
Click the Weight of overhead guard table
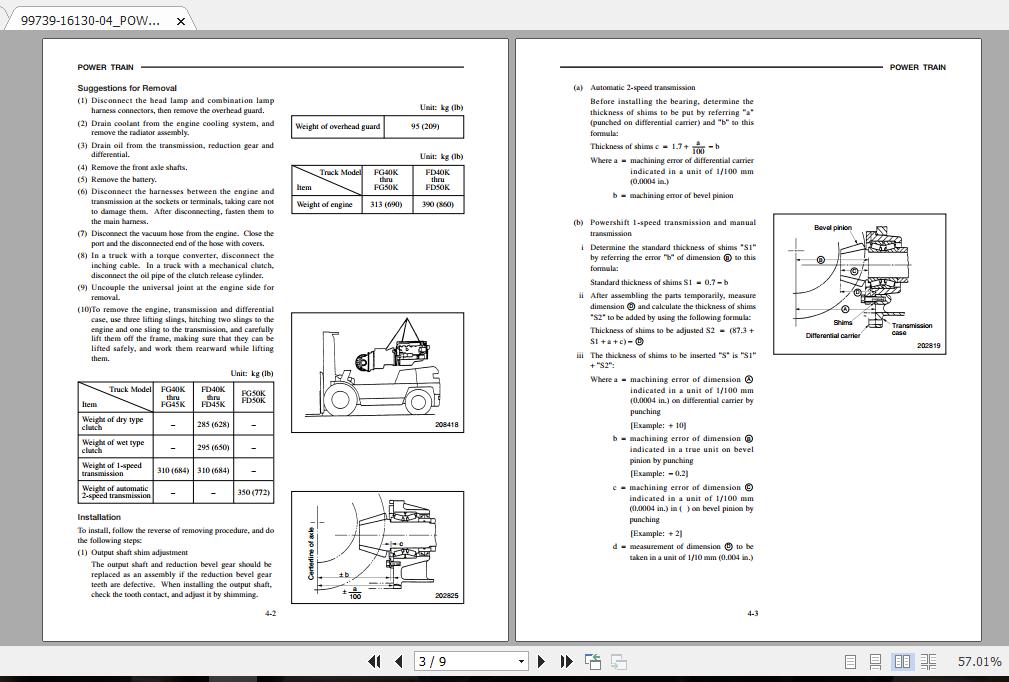[377, 126]
